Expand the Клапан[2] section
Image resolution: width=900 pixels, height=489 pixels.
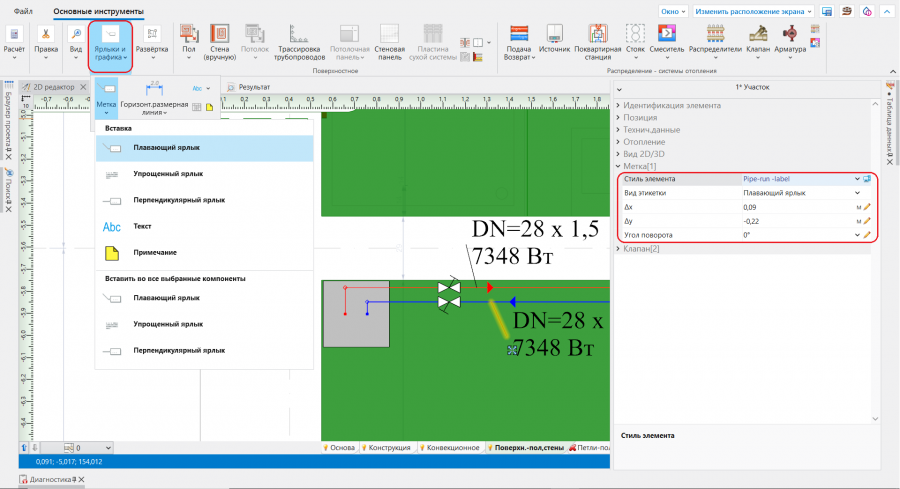click(641, 248)
